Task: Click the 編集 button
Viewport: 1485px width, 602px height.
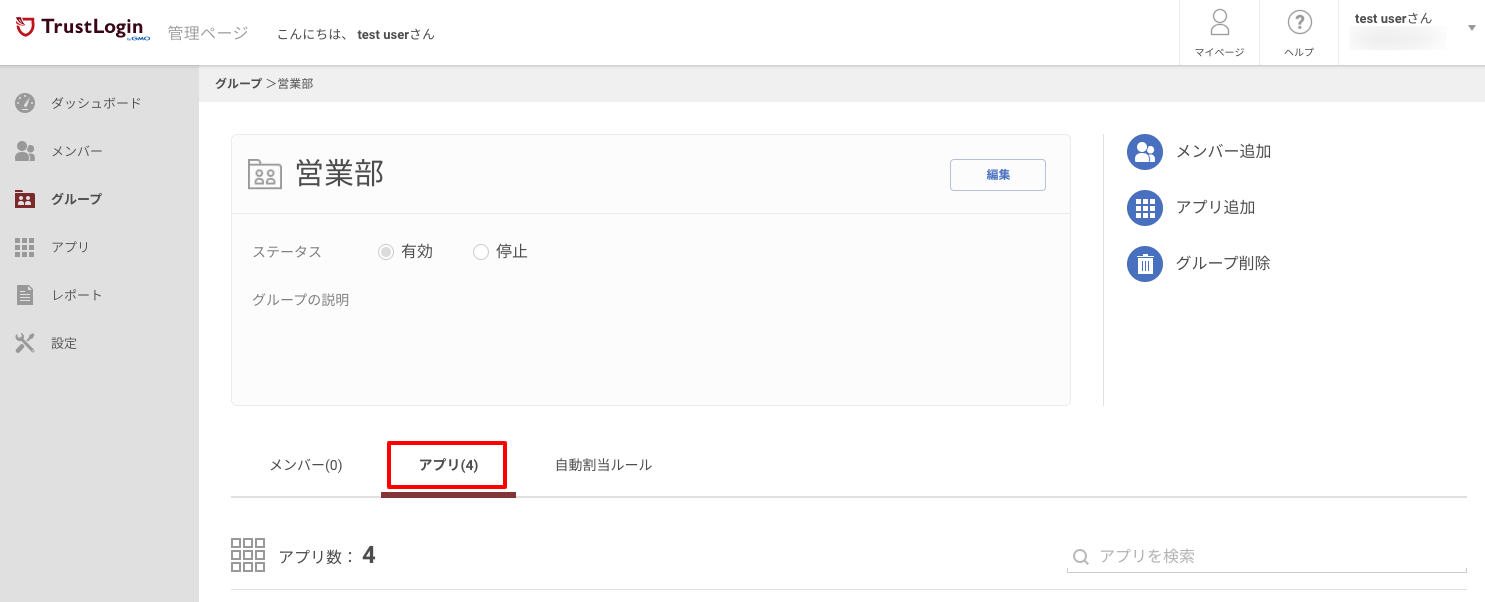Action: 997,174
